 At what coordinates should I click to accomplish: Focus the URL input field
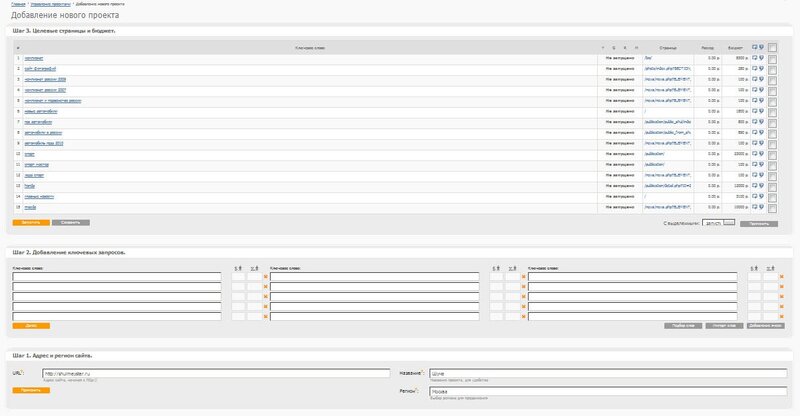(x=216, y=374)
